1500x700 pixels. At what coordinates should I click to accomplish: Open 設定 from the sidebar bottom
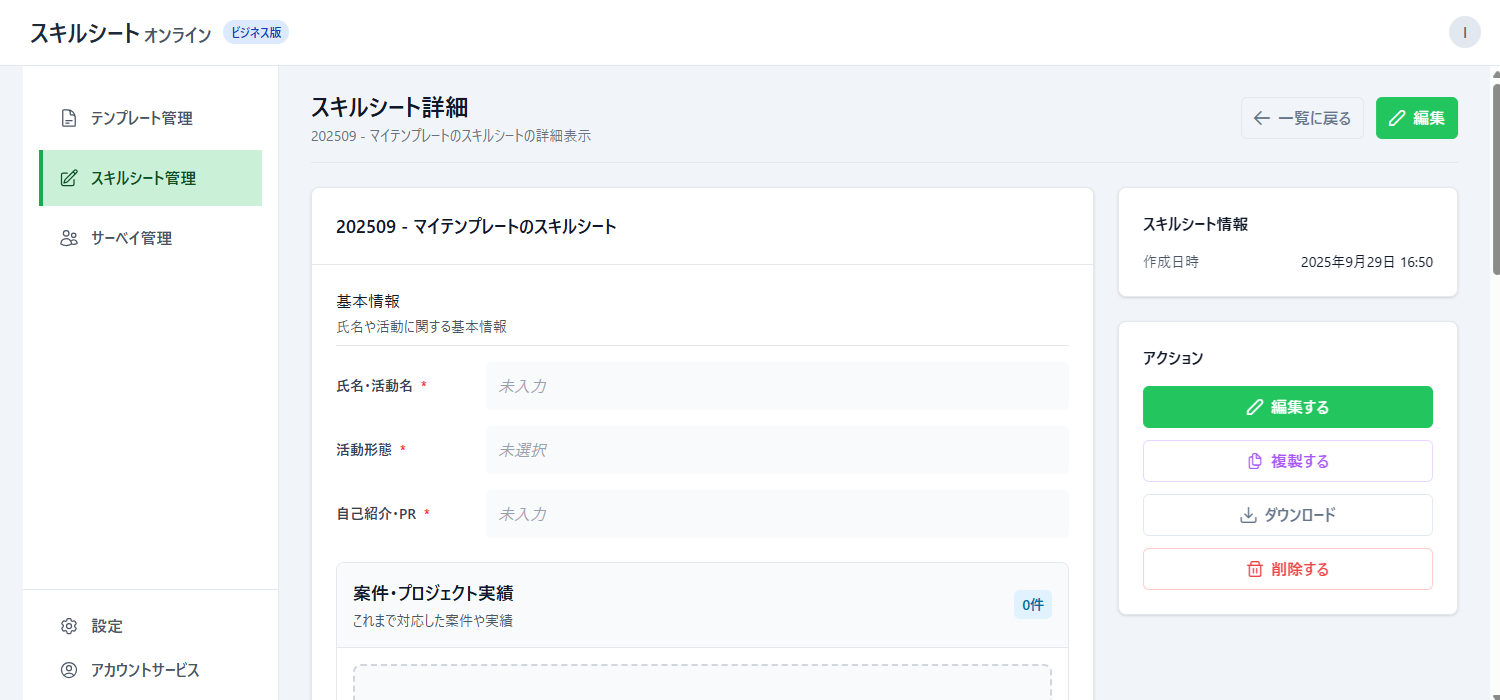tap(107, 626)
